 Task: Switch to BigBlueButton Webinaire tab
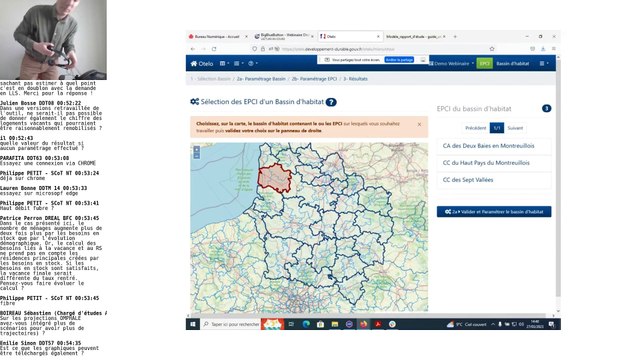(x=283, y=37)
